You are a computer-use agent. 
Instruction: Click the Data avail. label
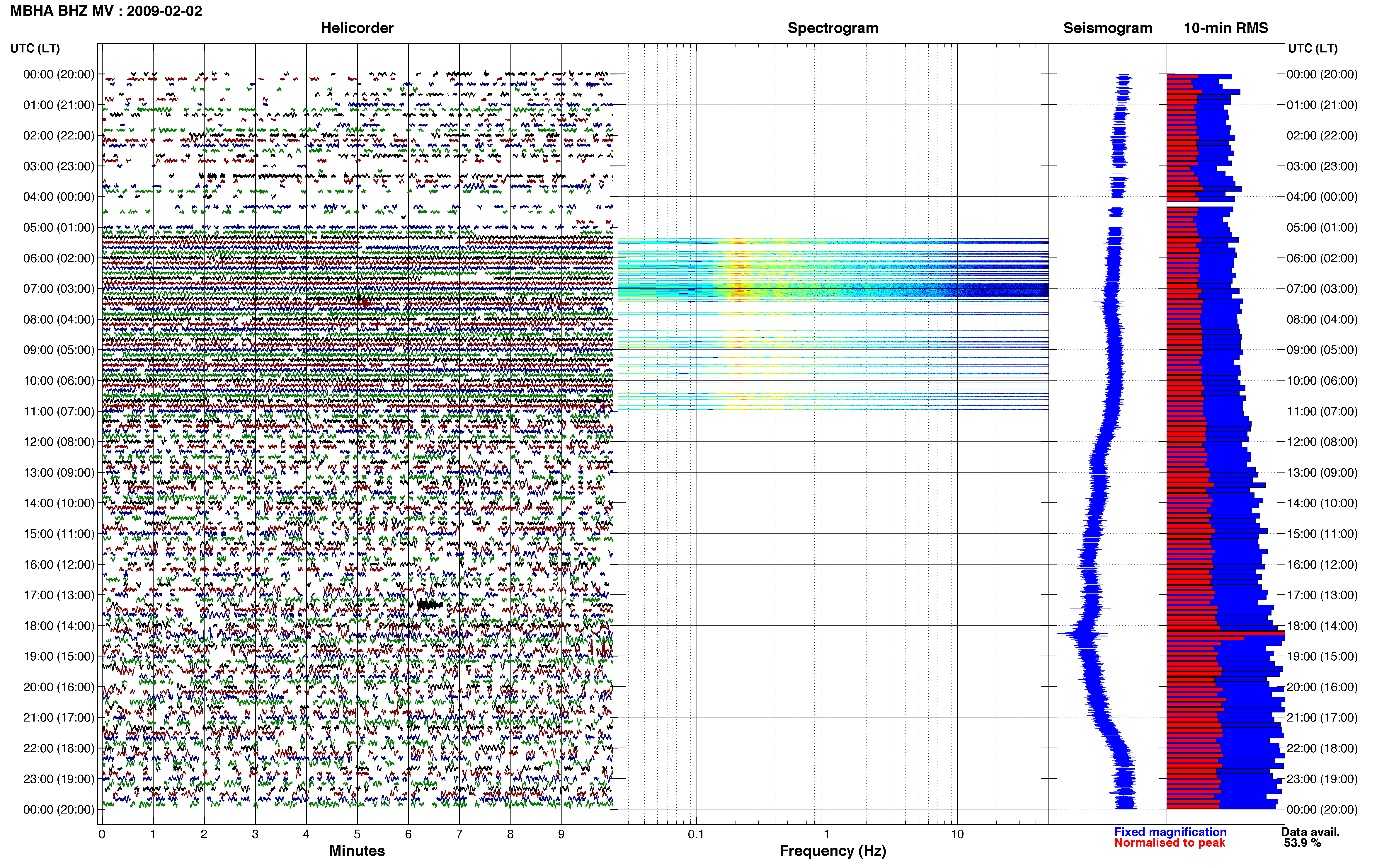pyautogui.click(x=1310, y=832)
